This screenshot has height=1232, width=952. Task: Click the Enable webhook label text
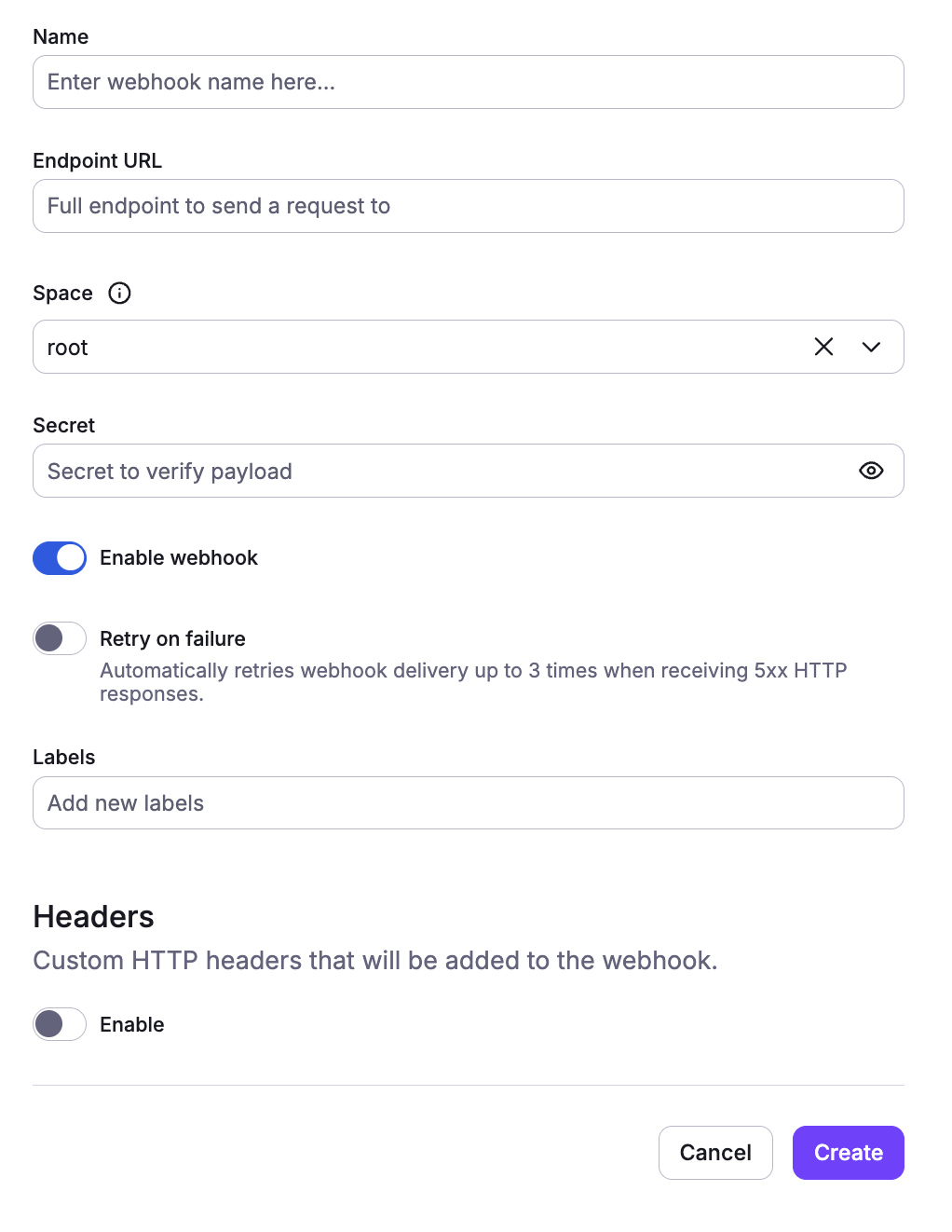tap(179, 557)
